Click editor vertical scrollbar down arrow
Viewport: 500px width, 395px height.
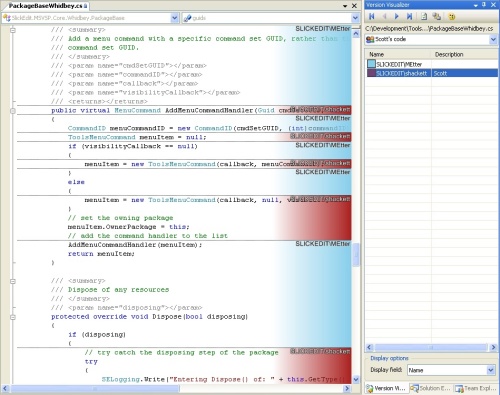356,379
